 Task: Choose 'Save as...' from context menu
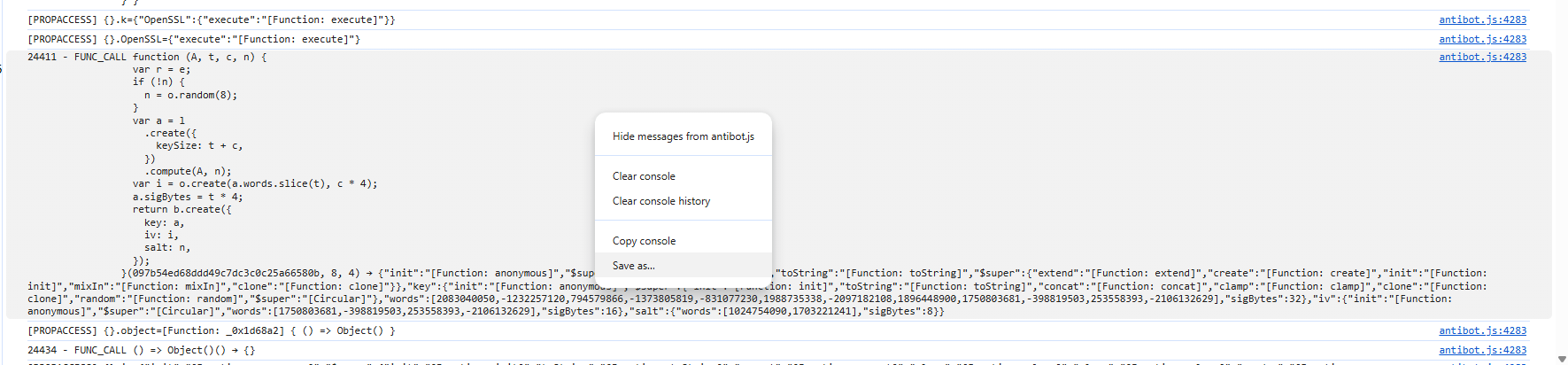click(683, 266)
